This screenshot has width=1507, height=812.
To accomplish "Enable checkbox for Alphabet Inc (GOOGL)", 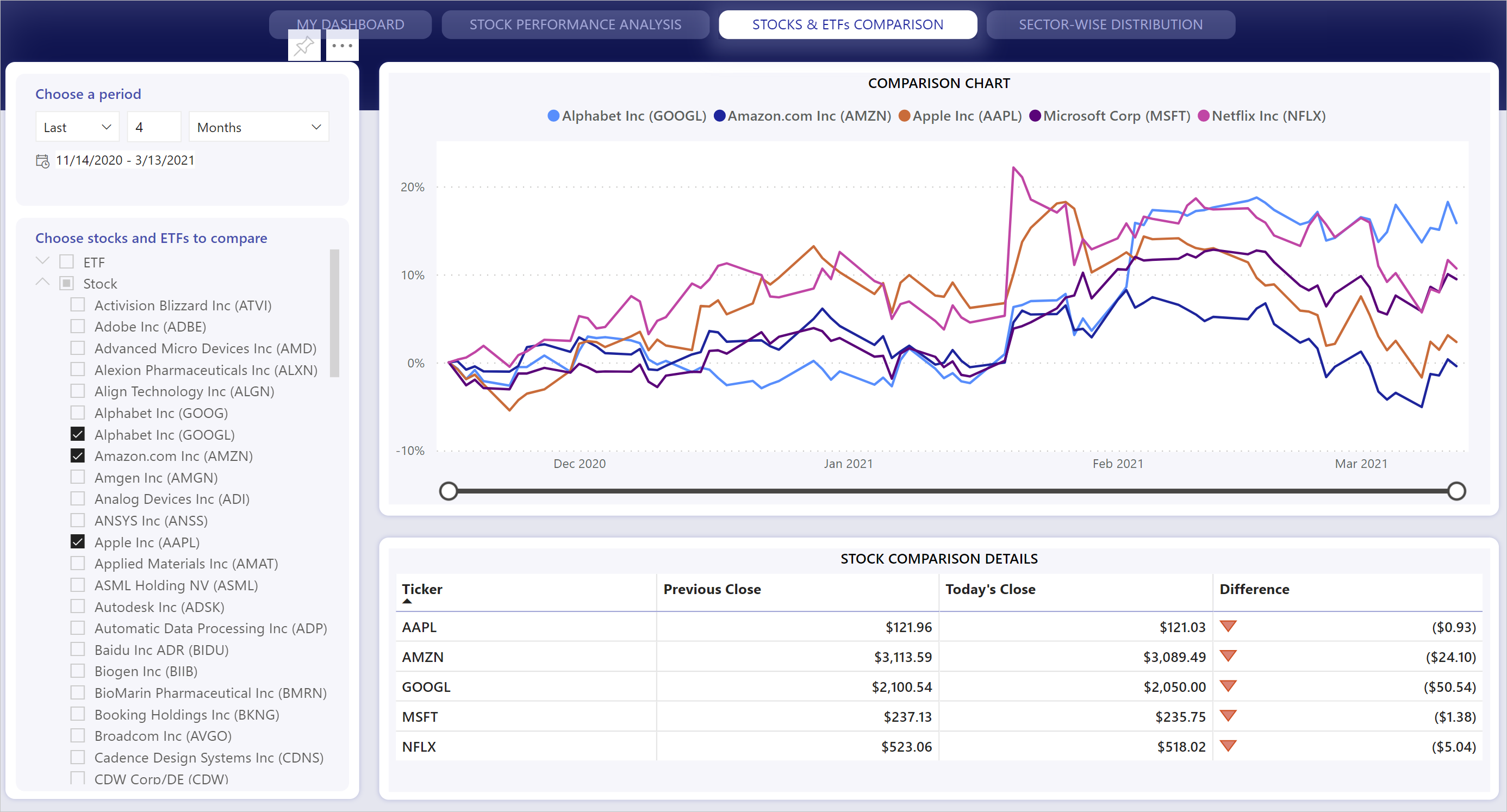I will tap(79, 433).
